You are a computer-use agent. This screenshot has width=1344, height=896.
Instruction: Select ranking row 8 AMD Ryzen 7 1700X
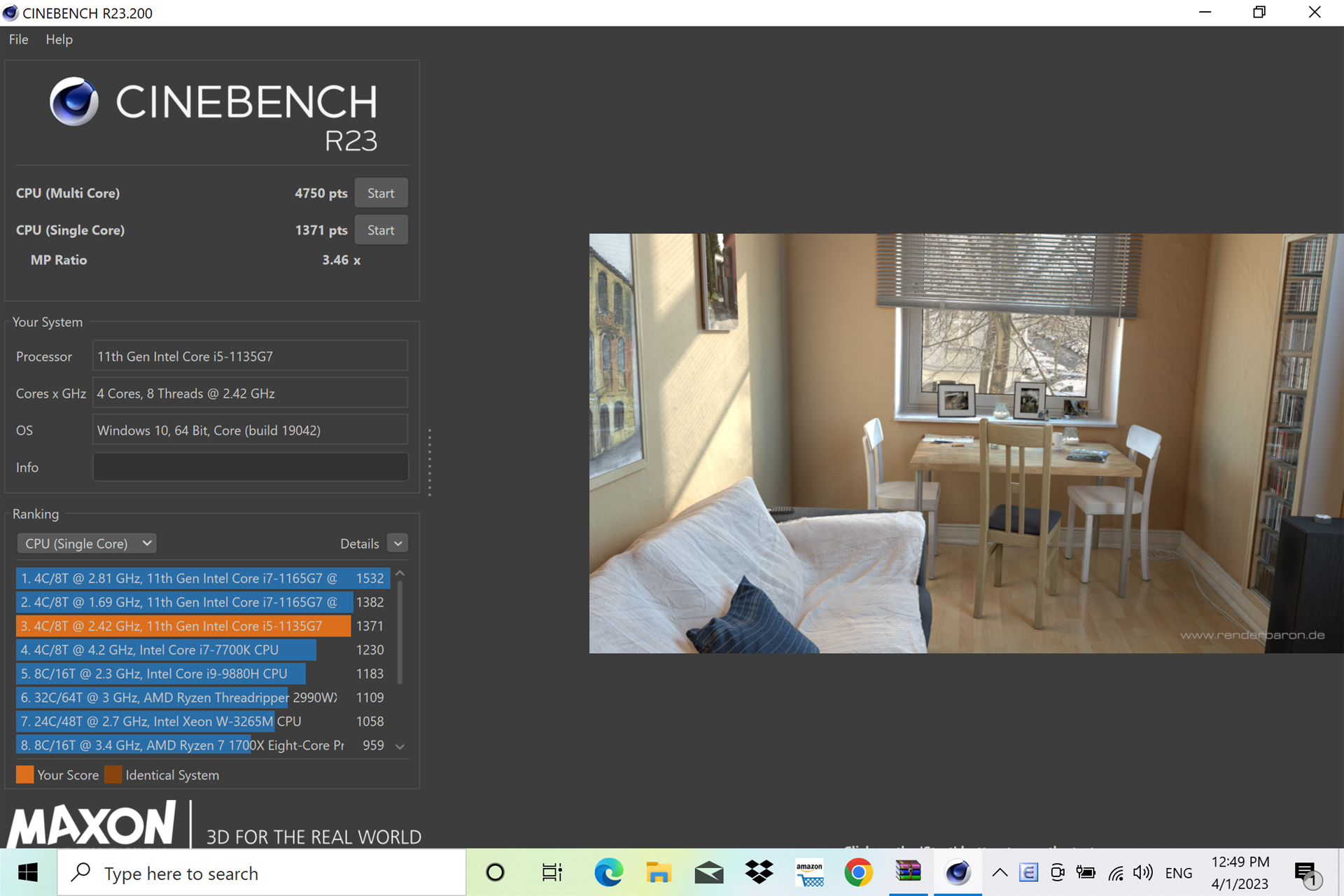click(x=203, y=745)
